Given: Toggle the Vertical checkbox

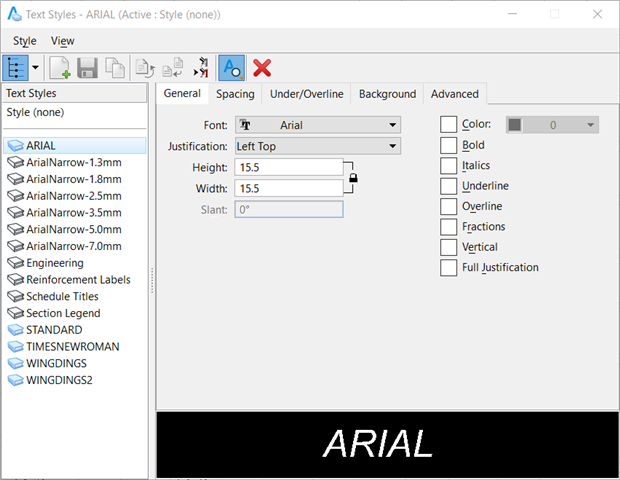Looking at the screenshot, I should click(448, 247).
